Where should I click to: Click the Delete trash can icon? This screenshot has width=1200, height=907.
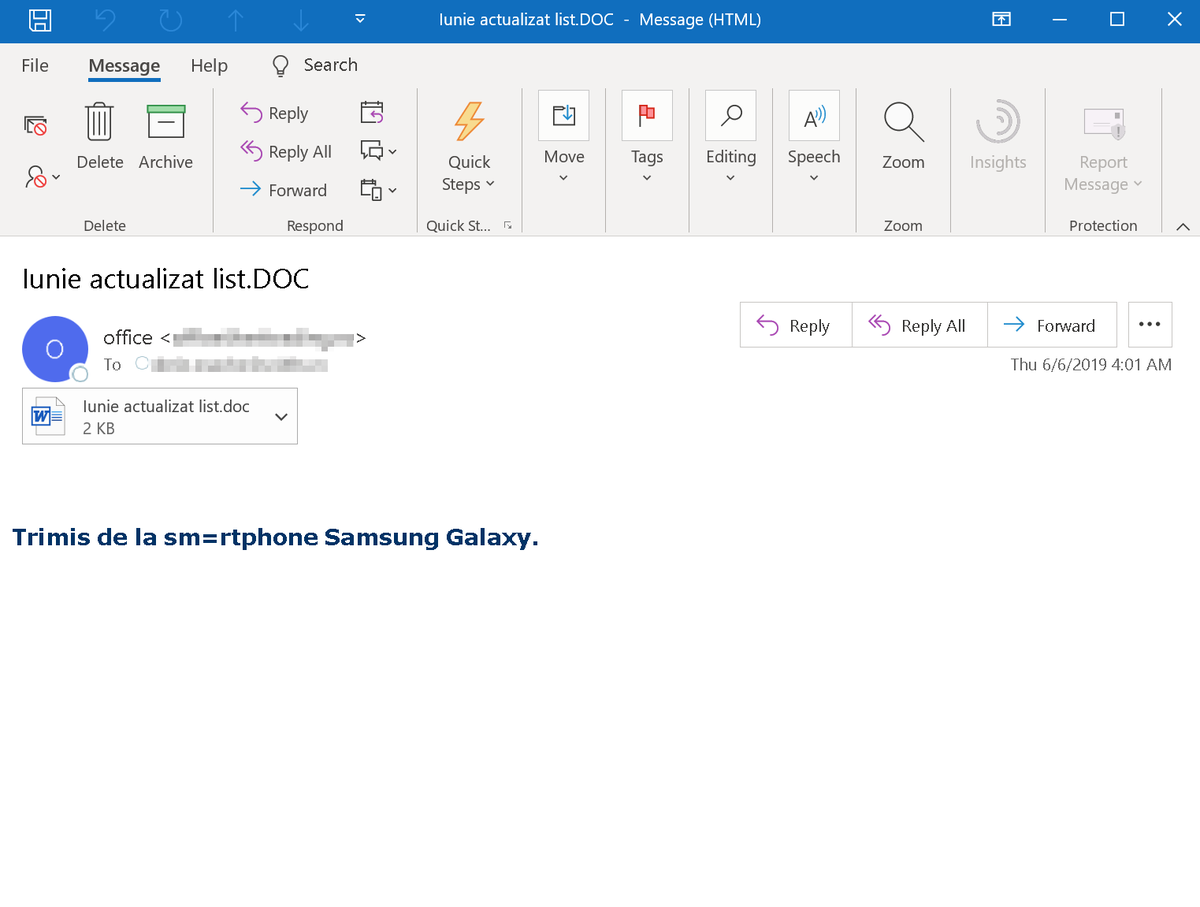(99, 122)
